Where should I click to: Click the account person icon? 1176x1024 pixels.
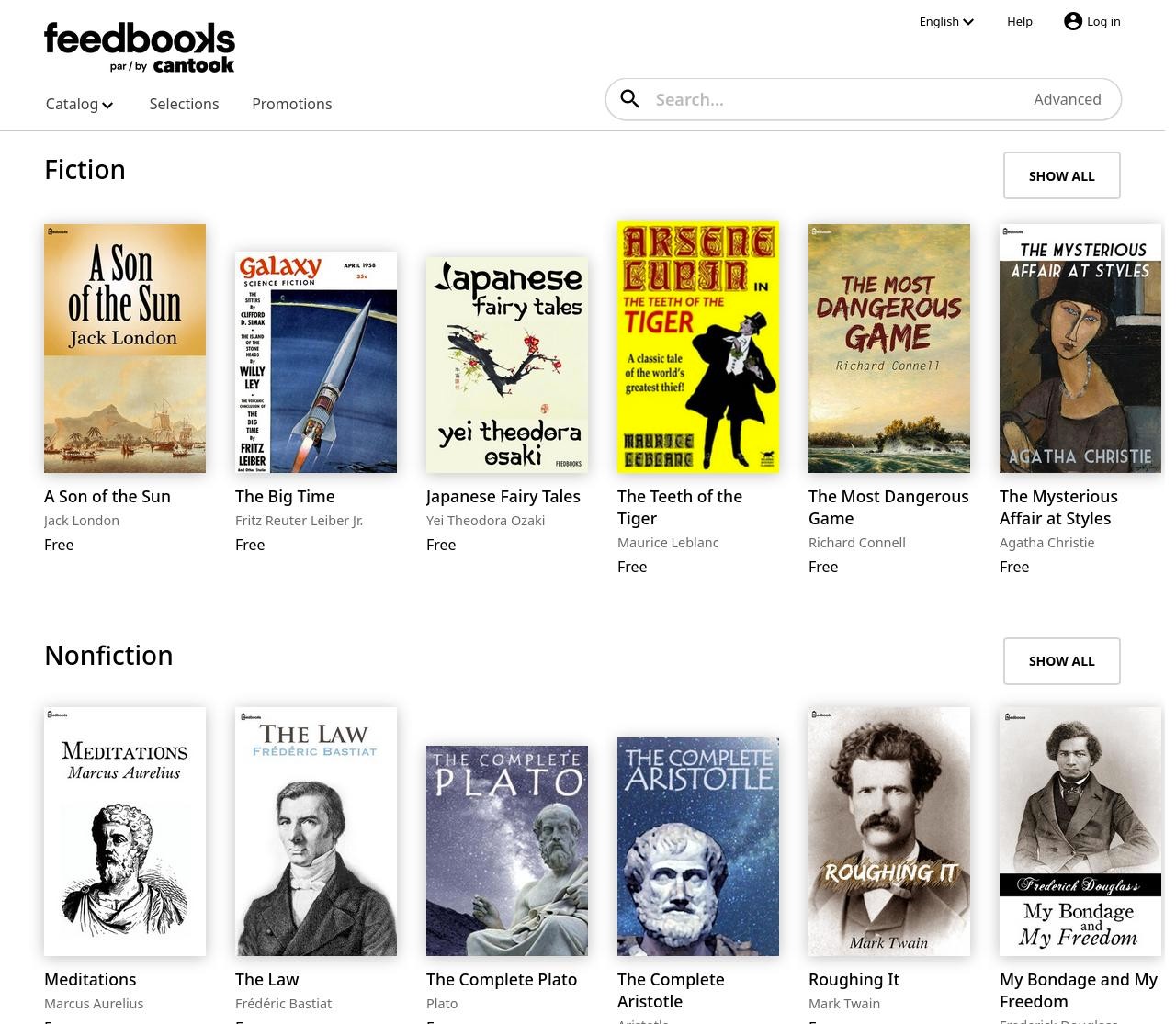pos(1073,21)
